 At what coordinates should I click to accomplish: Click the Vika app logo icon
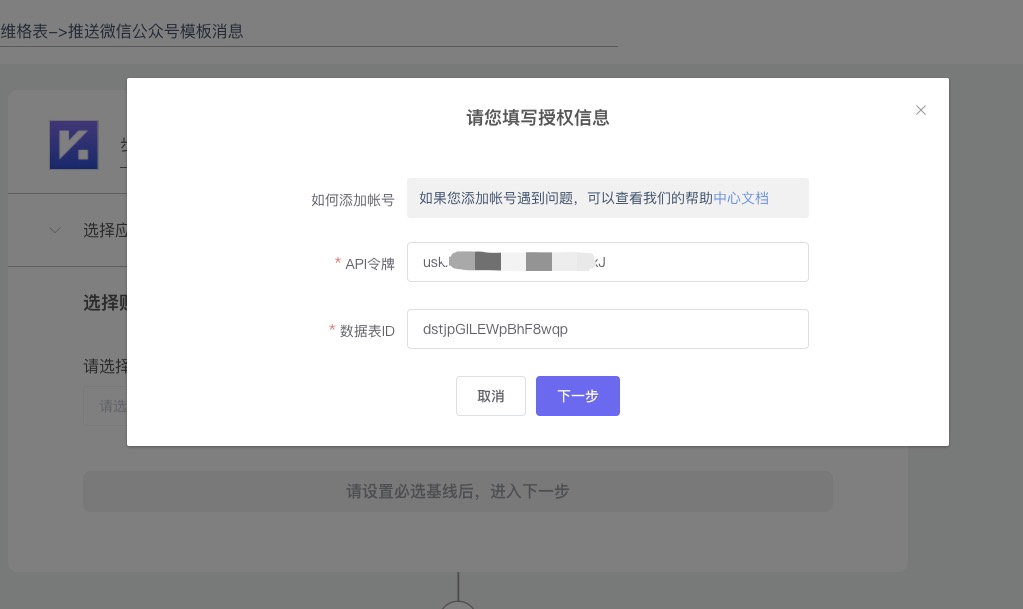tap(74, 145)
